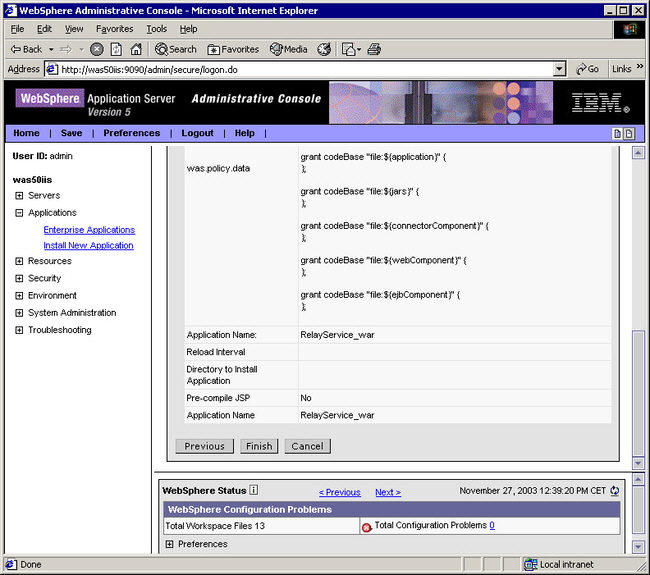
Task: Open the Install New Application link
Action: pyautogui.click(x=88, y=245)
